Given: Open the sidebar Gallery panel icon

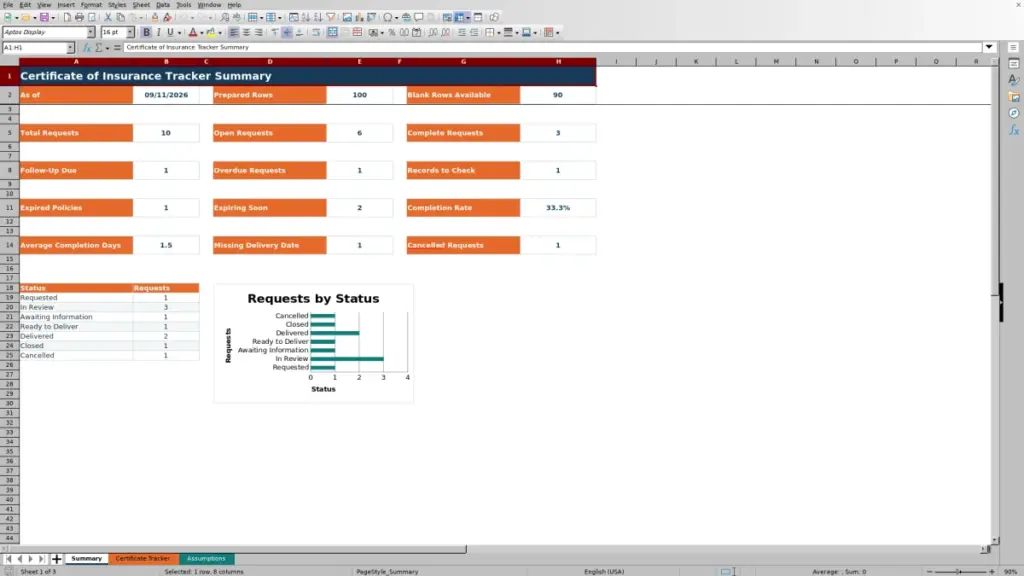Looking at the screenshot, I should coord(1014,97).
